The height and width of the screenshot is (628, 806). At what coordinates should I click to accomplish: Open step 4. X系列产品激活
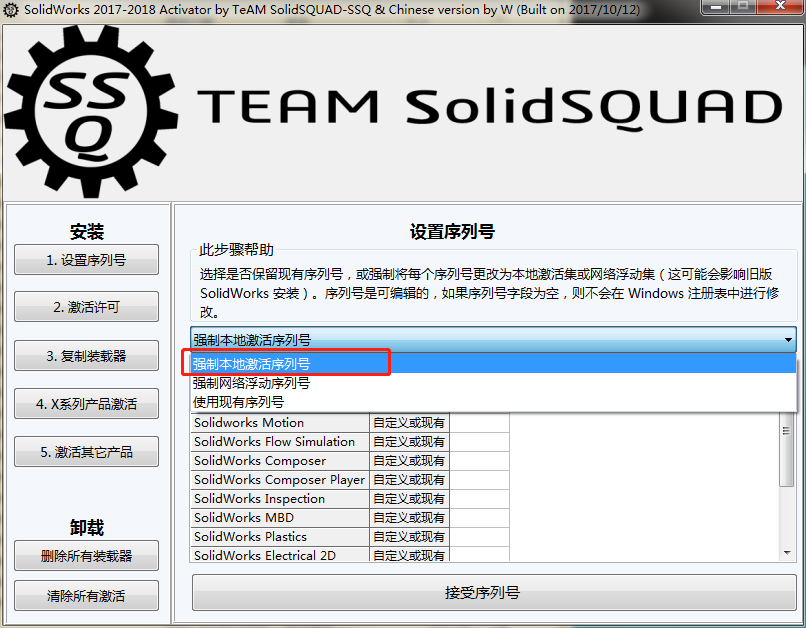point(86,404)
